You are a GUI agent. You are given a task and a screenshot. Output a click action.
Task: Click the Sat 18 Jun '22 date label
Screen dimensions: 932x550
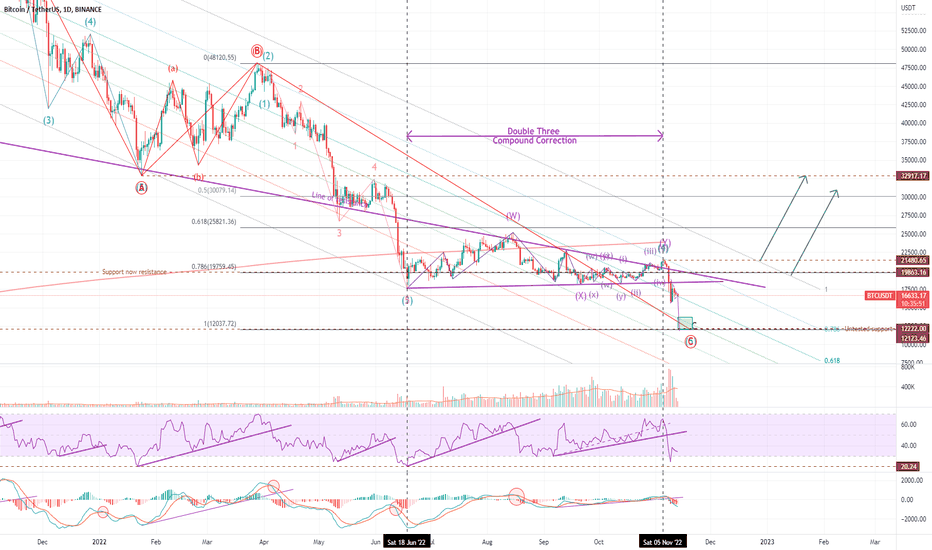407,542
